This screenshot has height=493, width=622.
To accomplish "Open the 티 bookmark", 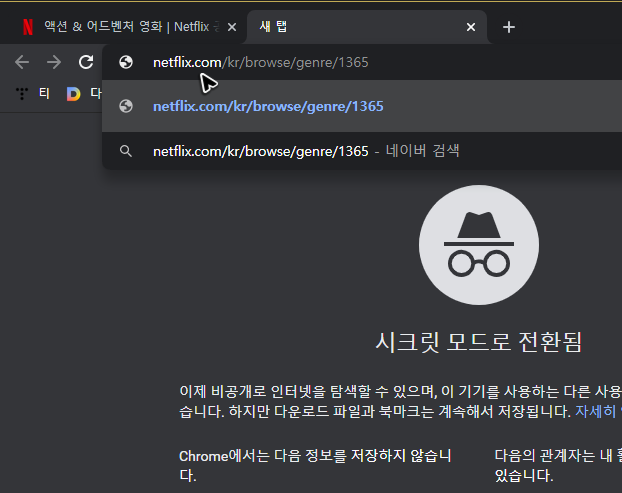I will click(x=44, y=94).
